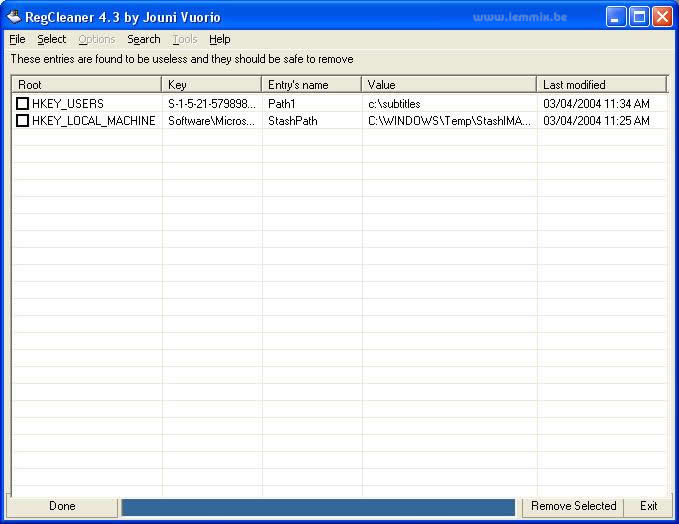Image resolution: width=679 pixels, height=524 pixels.
Task: Minimize the RegCleaner window
Action: coord(616,16)
